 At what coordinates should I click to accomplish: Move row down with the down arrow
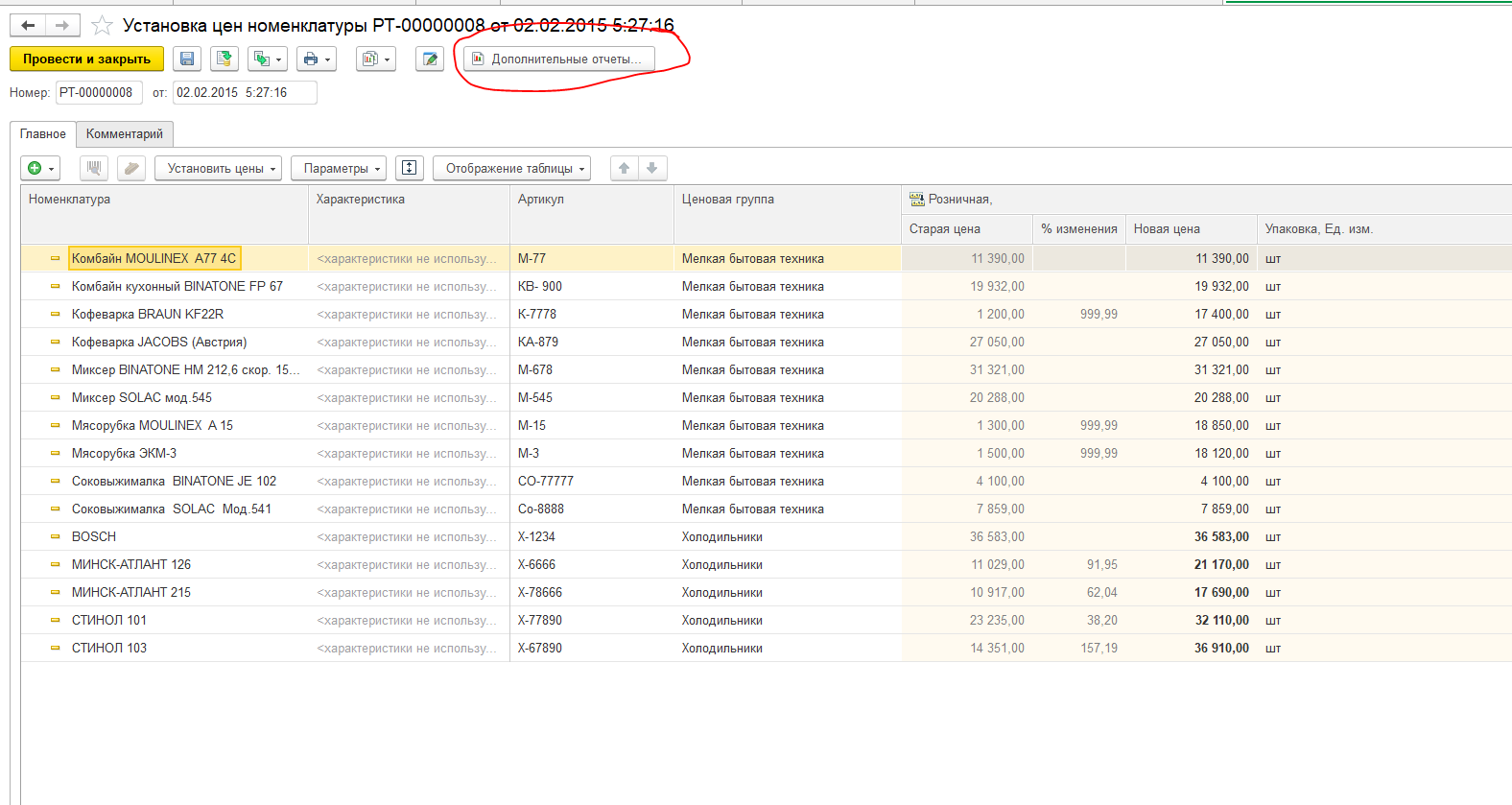pos(652,169)
